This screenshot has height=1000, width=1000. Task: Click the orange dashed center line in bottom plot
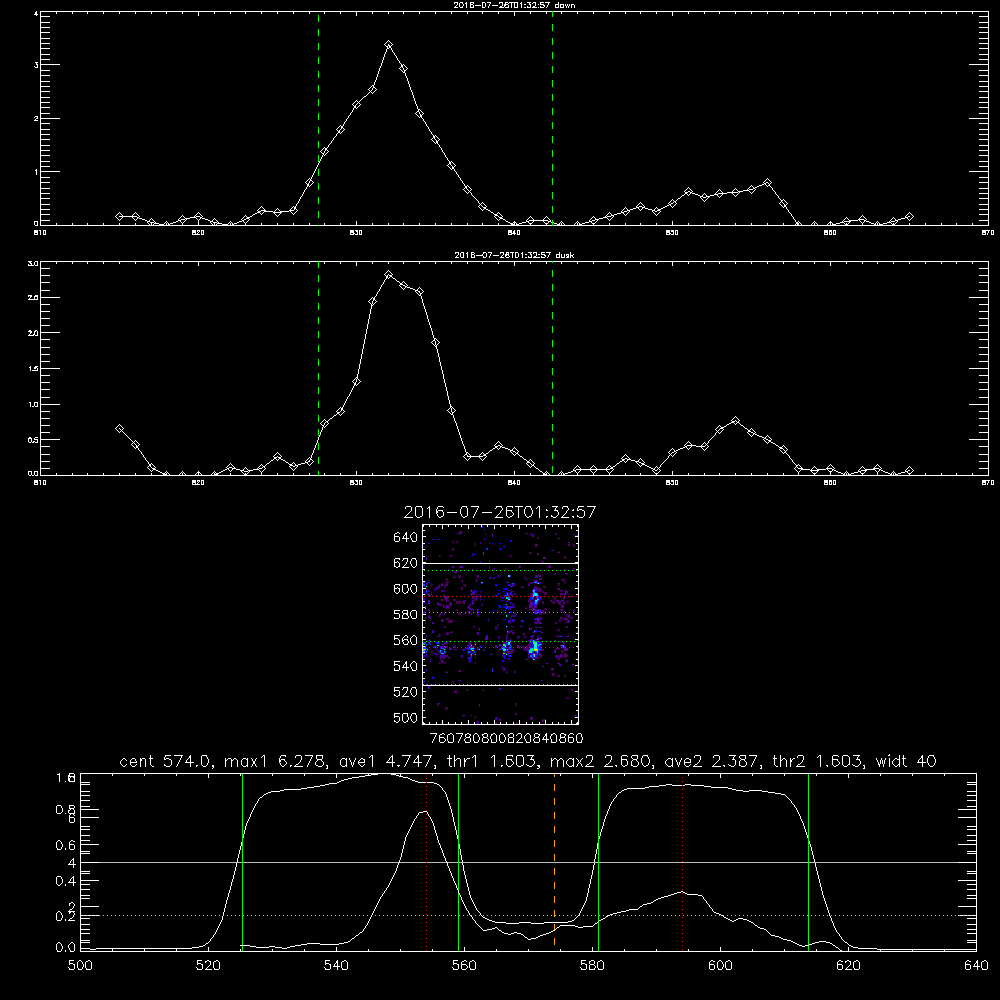coord(554,861)
